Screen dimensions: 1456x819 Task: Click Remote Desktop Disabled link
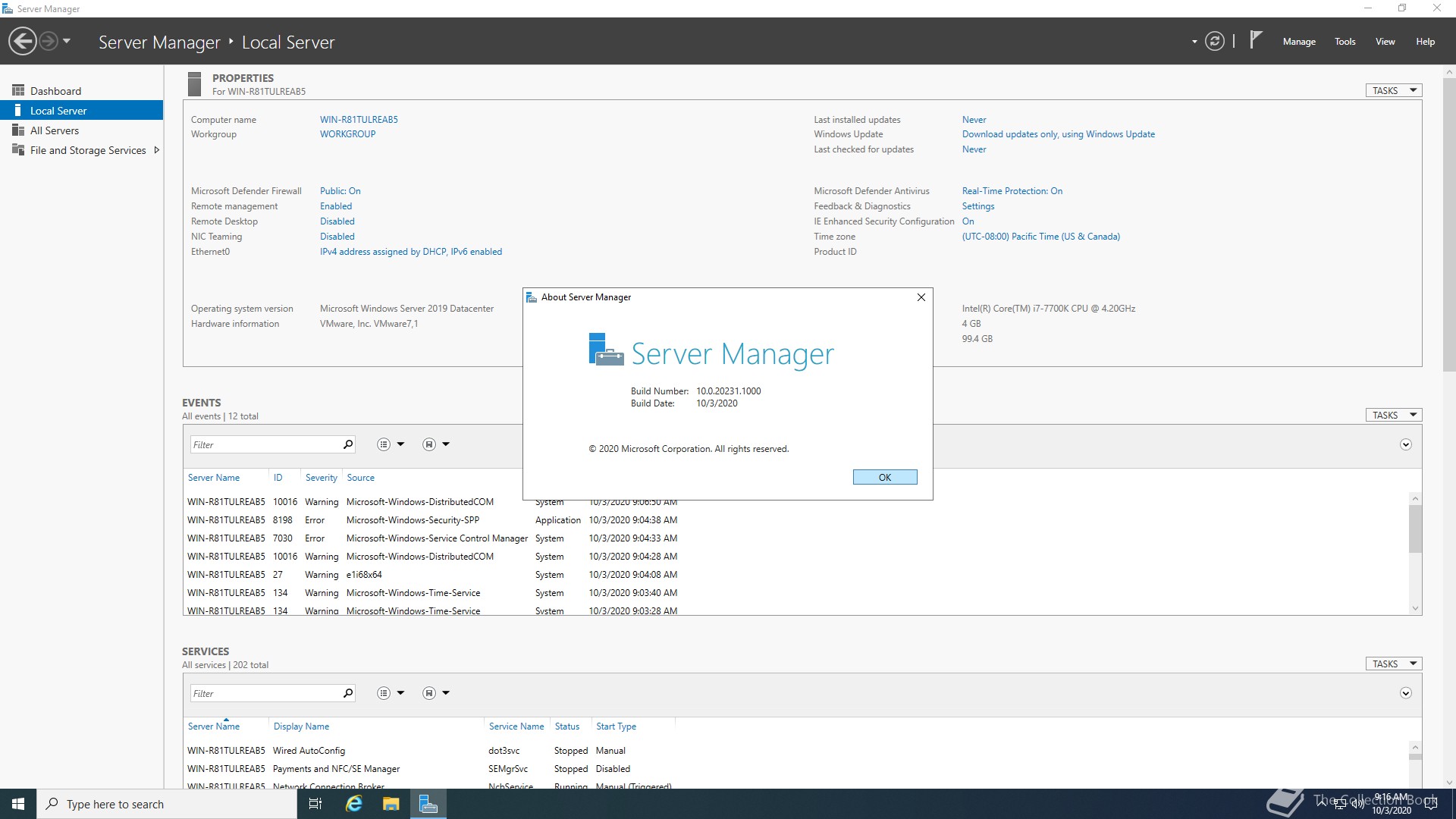pyautogui.click(x=337, y=221)
